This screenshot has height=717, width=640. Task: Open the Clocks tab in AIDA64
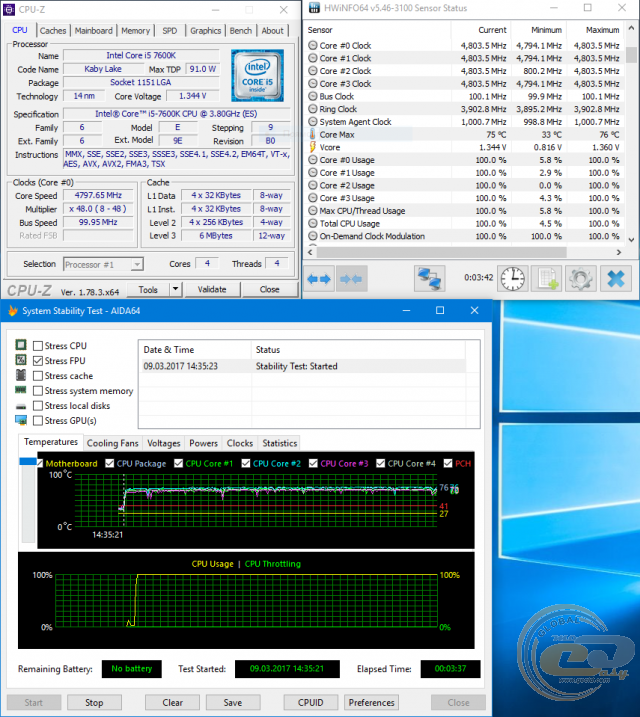(240, 443)
